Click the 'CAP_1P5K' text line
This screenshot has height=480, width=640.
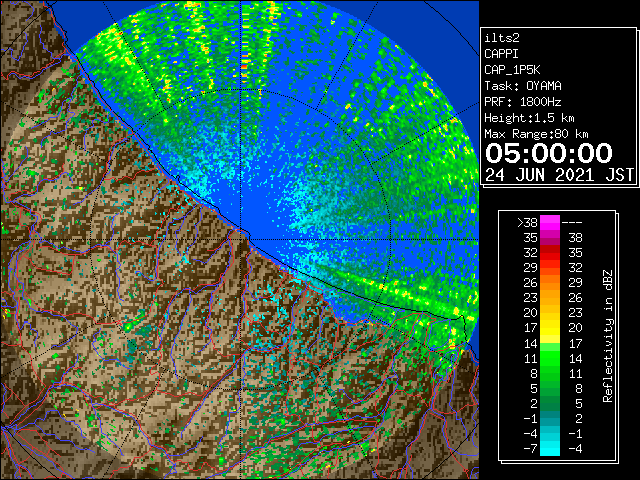pos(512,70)
